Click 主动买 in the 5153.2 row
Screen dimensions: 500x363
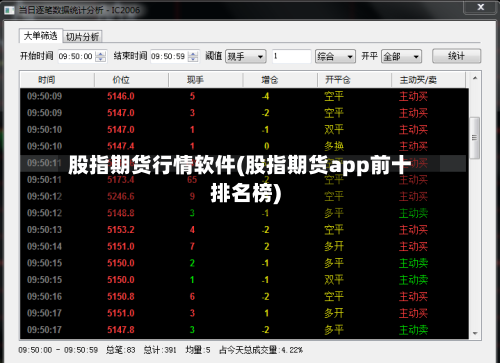(x=413, y=230)
